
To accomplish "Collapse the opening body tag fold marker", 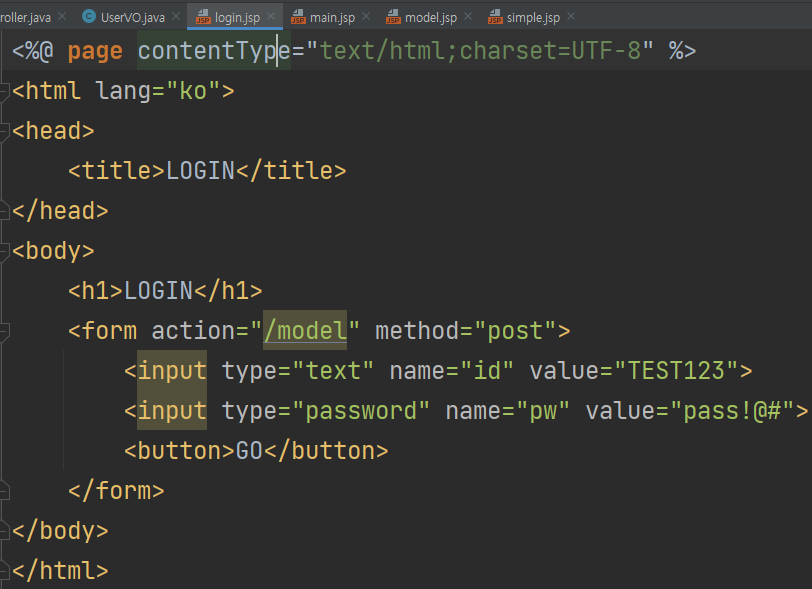I will [4, 252].
